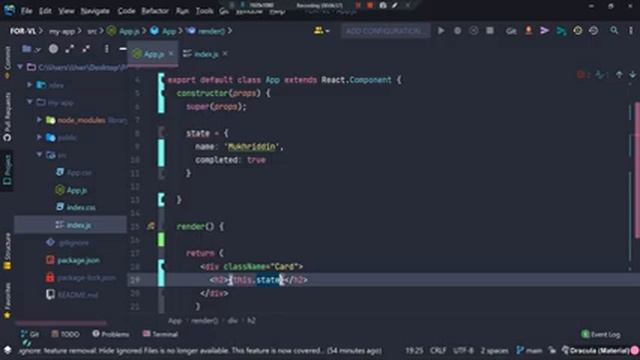Image resolution: width=640 pixels, height=360 pixels.
Task: Open the Tools menu
Action: (x=204, y=11)
